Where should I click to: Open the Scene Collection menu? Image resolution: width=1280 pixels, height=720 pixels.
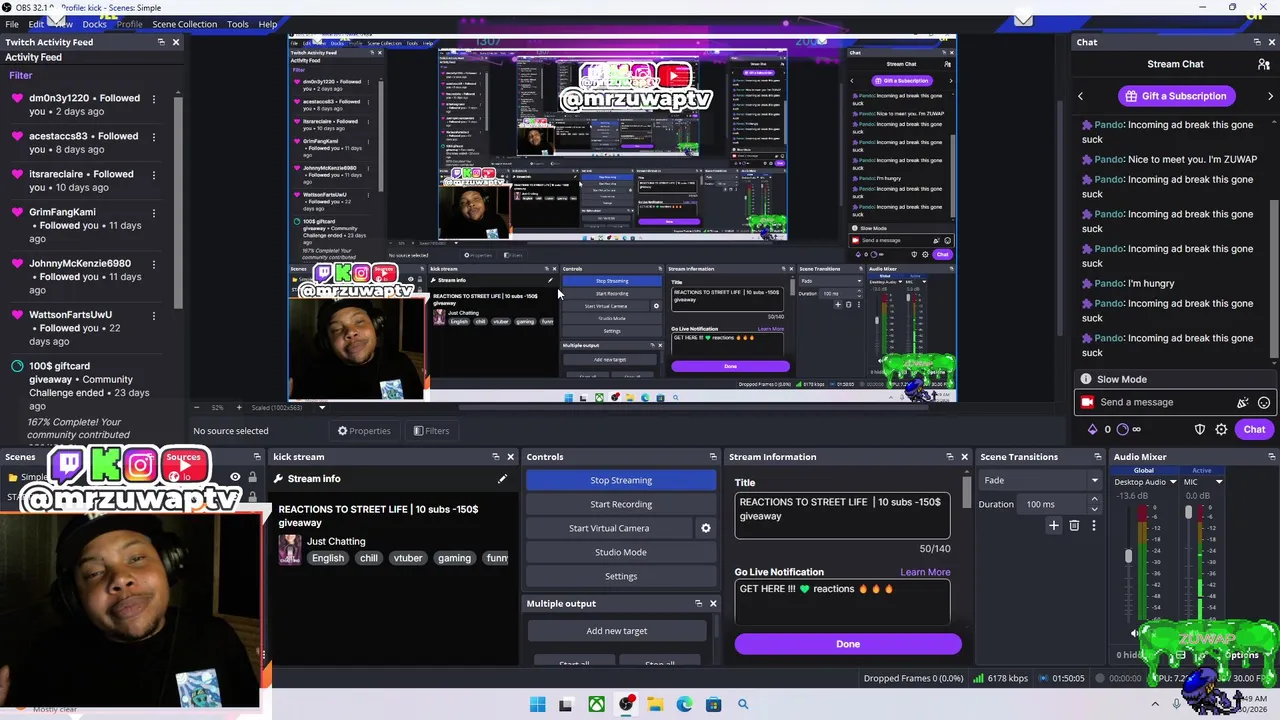point(184,24)
